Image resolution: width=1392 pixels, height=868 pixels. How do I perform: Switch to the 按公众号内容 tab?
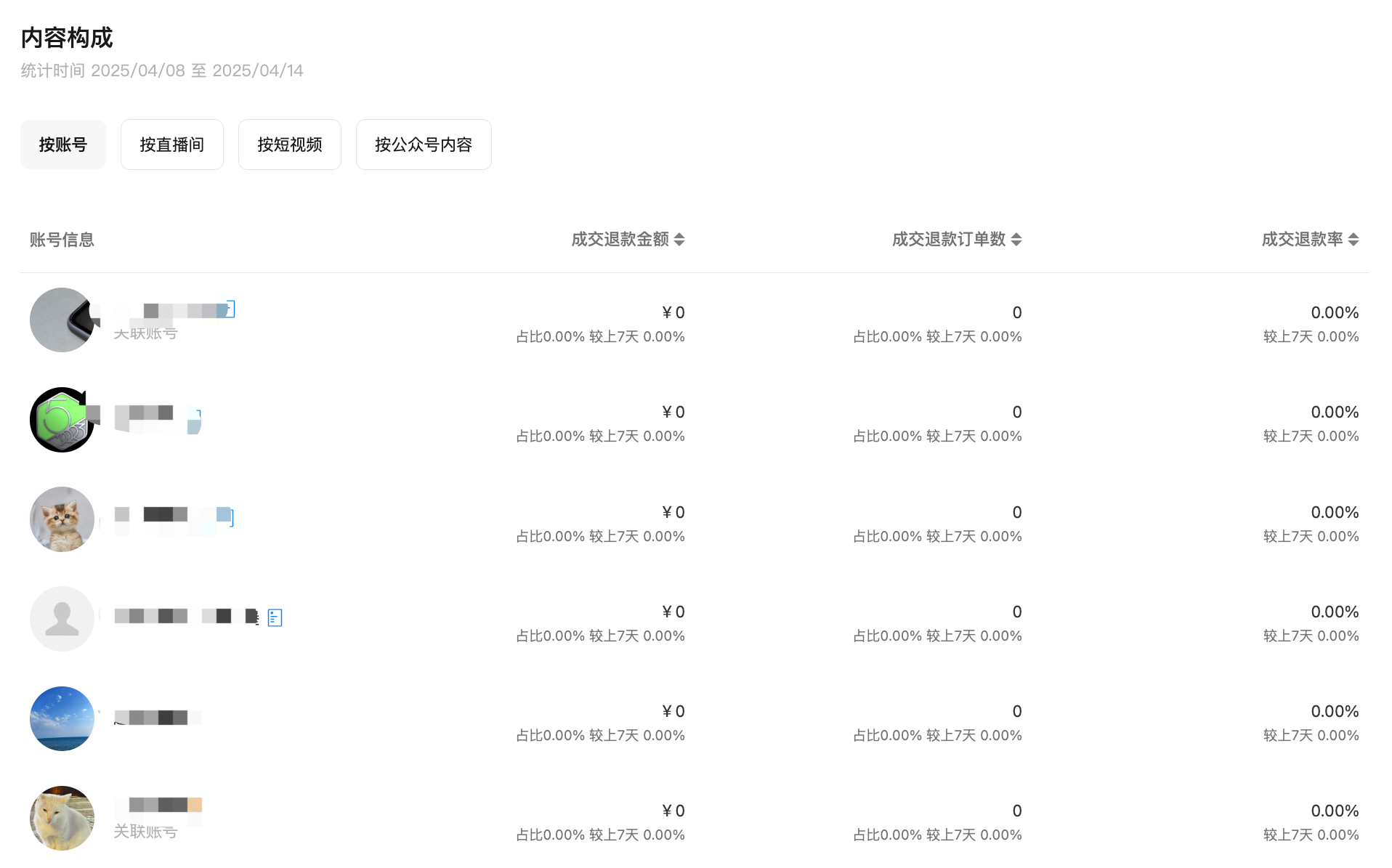[x=423, y=145]
